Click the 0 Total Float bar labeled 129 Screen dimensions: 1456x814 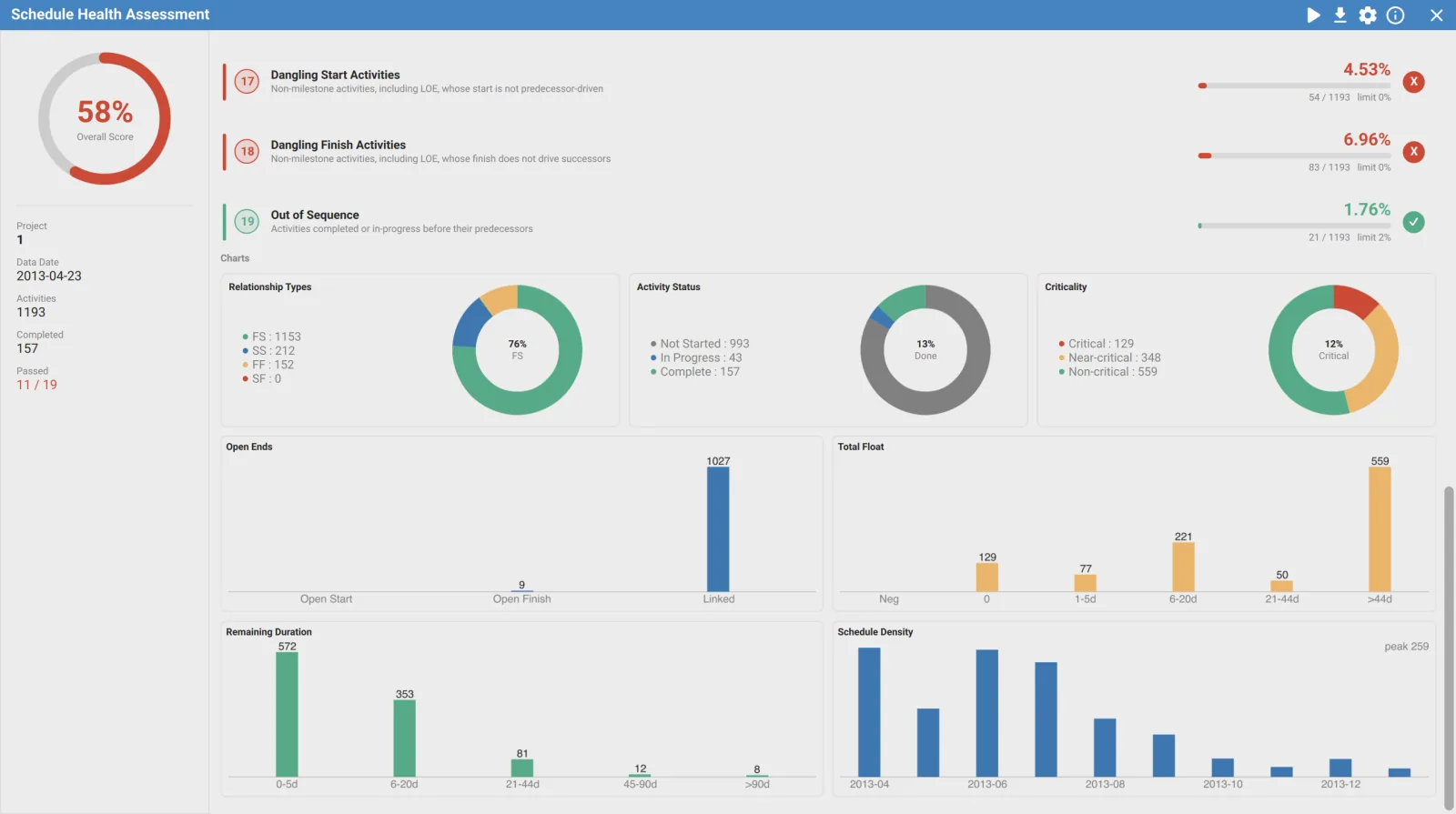[x=986, y=578]
